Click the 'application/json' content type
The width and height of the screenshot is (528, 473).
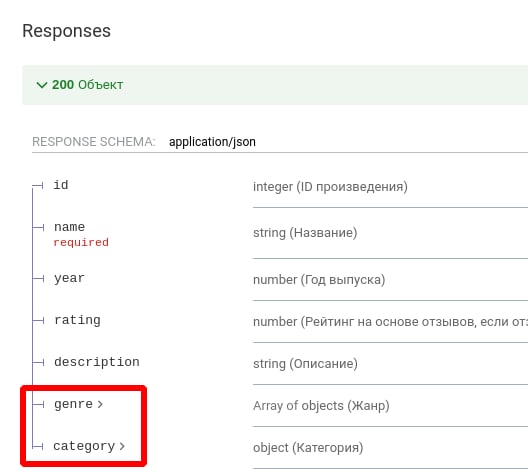(212, 142)
